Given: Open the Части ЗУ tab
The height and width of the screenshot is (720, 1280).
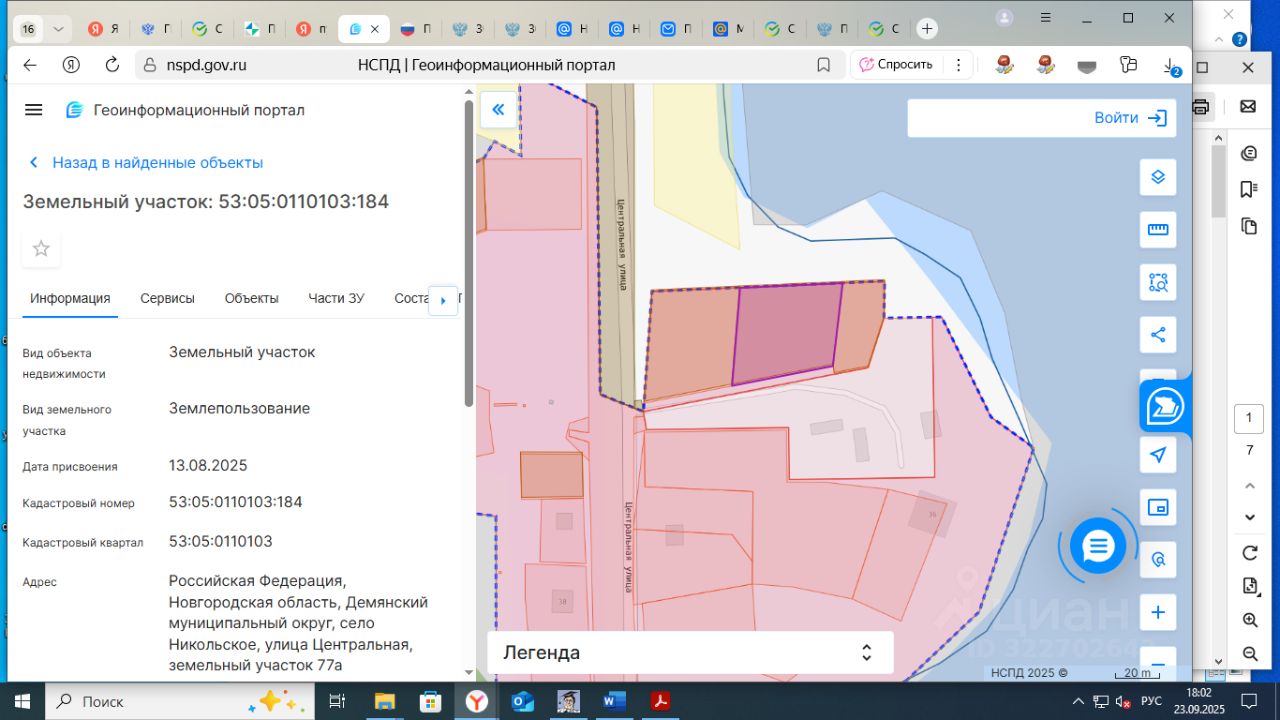Looking at the screenshot, I should tap(336, 298).
